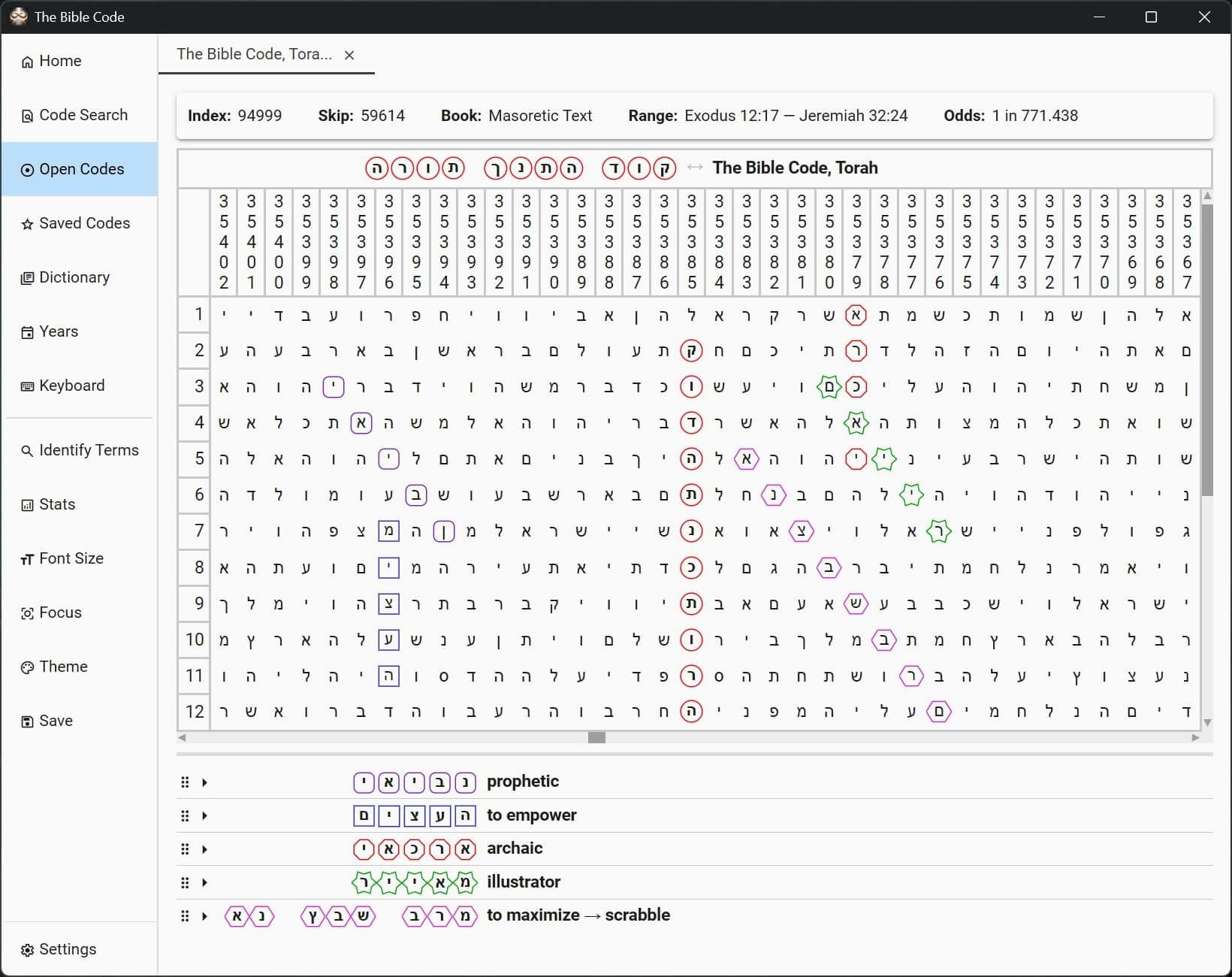Click the Font Size icon
Viewport: 1232px width, 977px height.
27,559
